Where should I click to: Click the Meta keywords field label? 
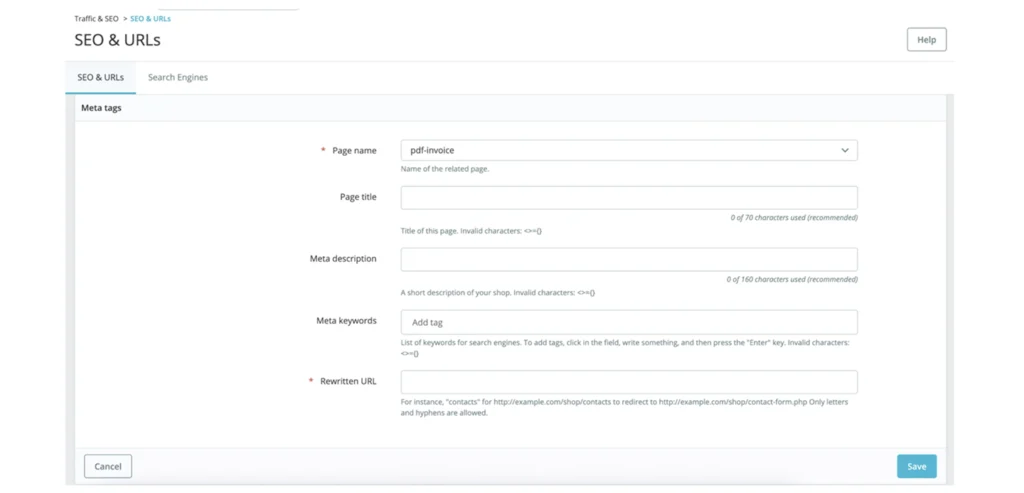coord(346,321)
